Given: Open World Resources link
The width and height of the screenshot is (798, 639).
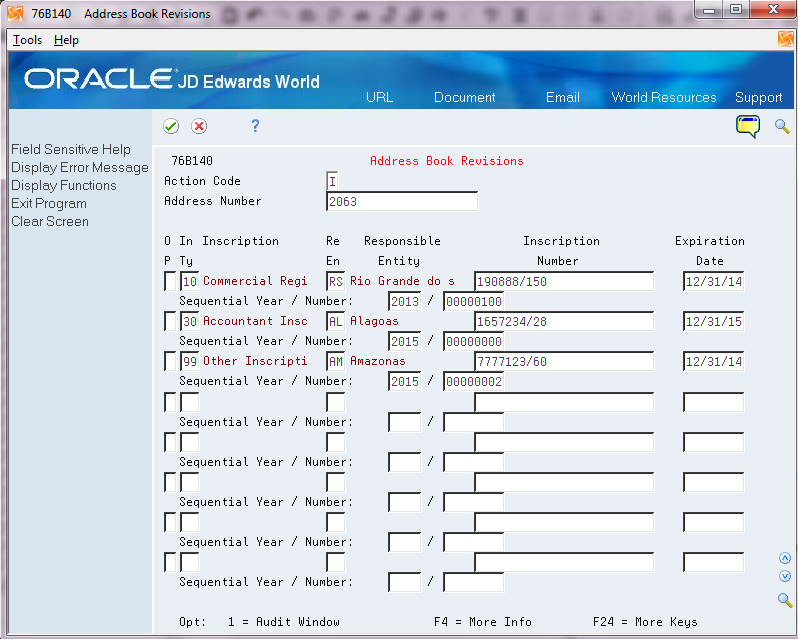Looking at the screenshot, I should tap(664, 97).
